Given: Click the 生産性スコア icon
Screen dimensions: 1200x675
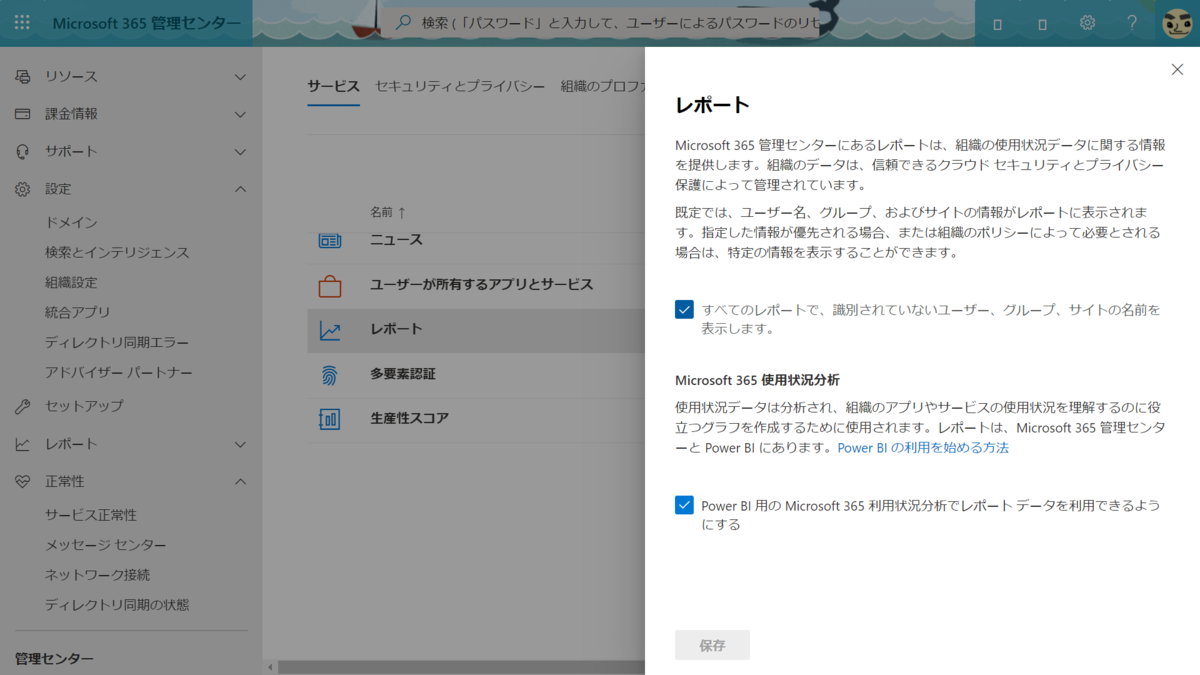Looking at the screenshot, I should click(x=330, y=418).
